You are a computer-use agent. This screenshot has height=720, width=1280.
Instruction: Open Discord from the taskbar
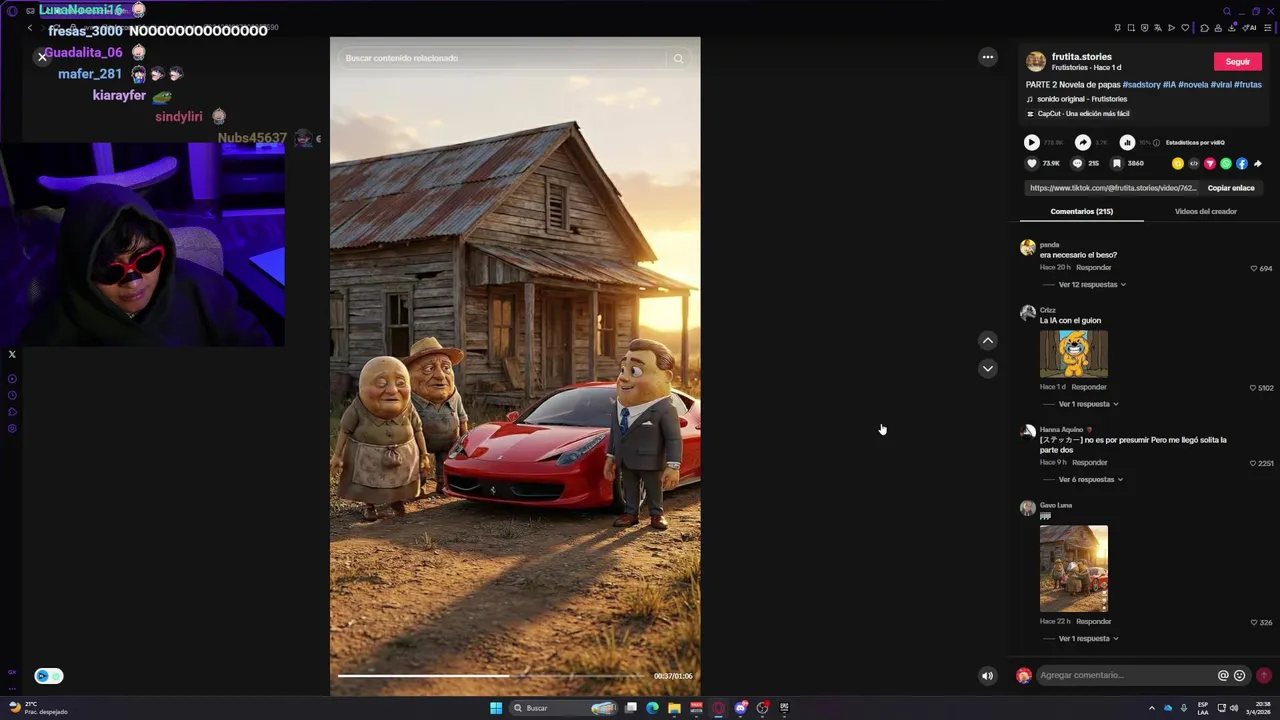click(740, 708)
